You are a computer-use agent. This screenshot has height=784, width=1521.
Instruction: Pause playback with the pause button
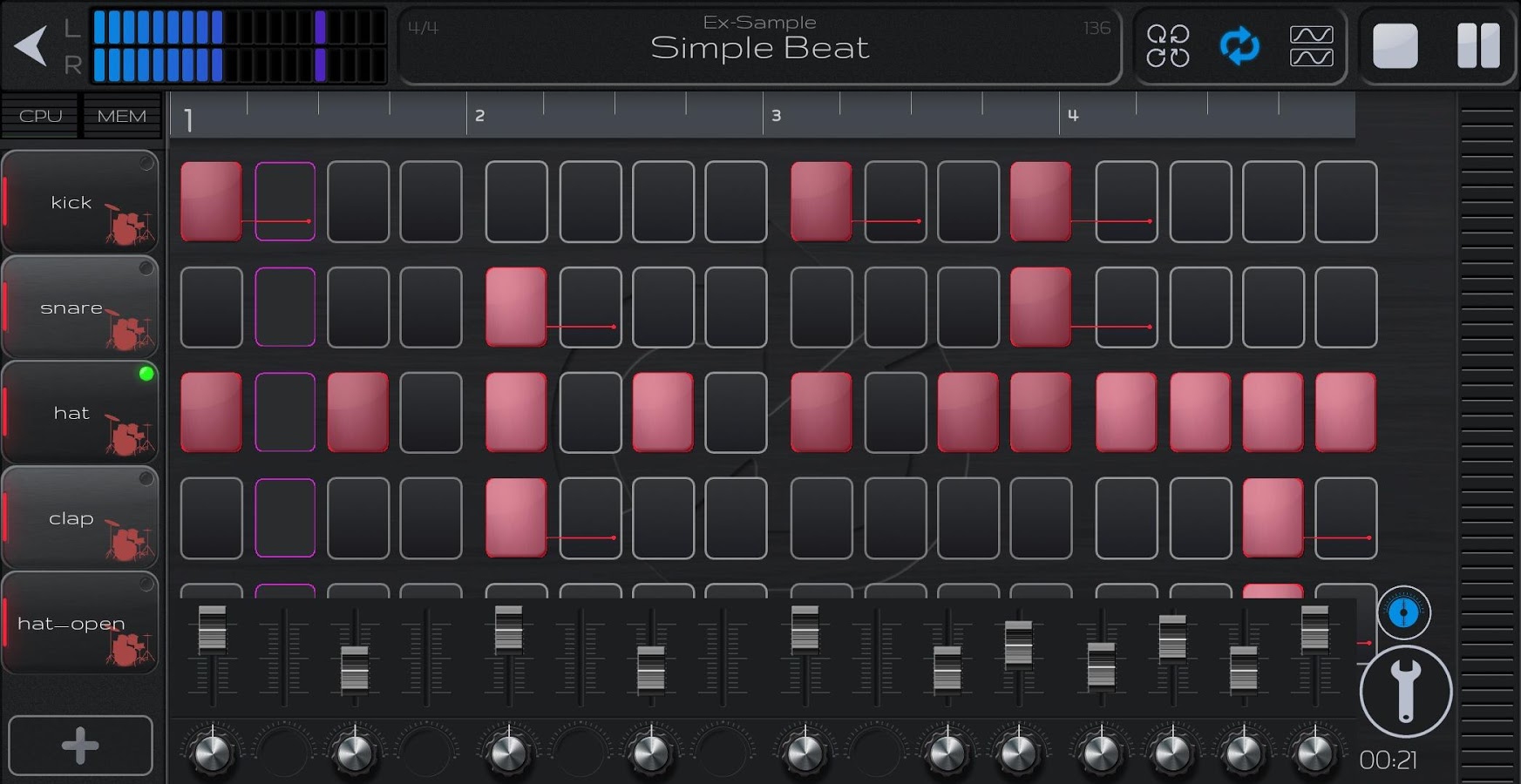[1478, 46]
